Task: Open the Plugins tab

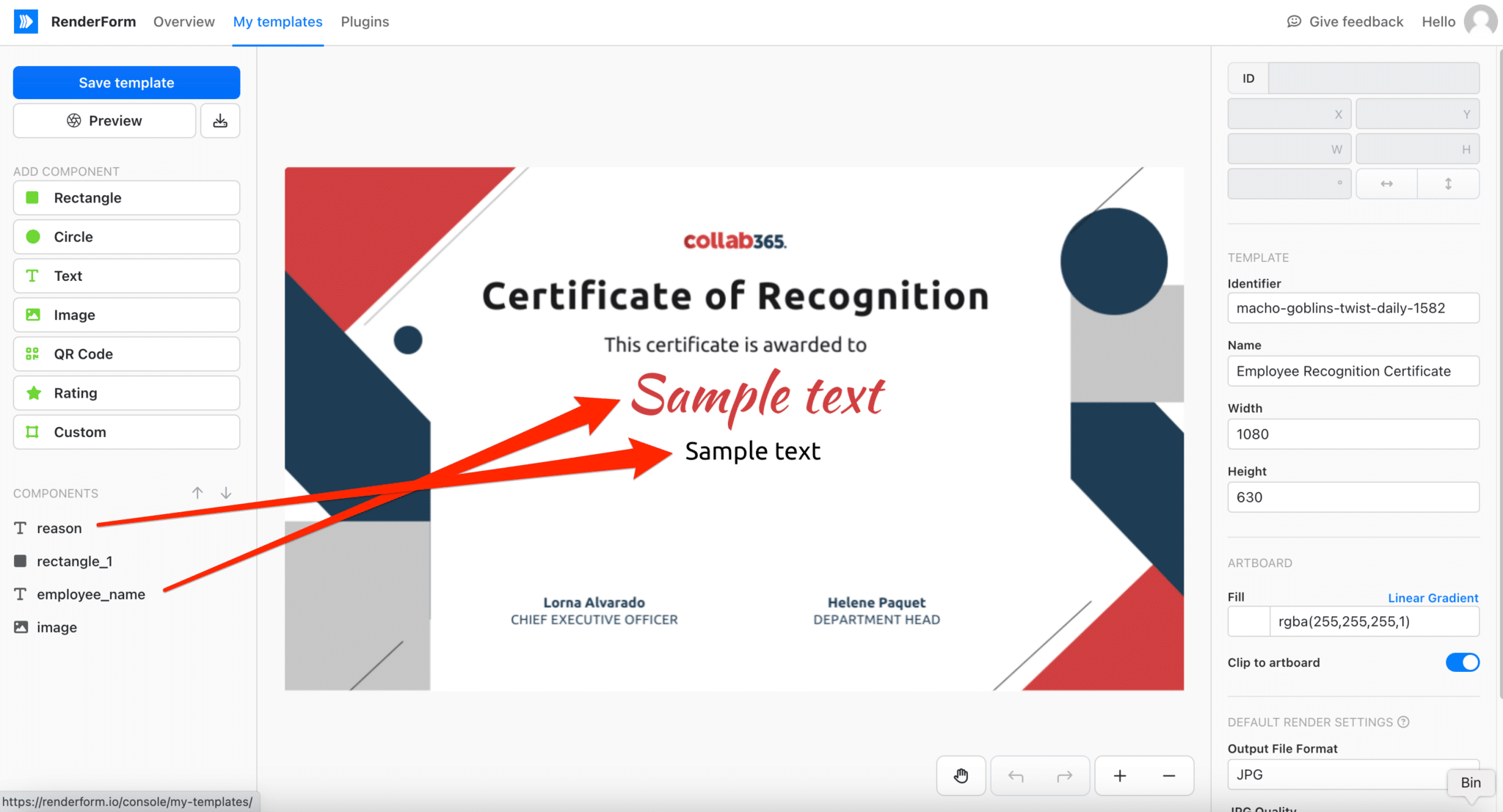Action: [365, 21]
